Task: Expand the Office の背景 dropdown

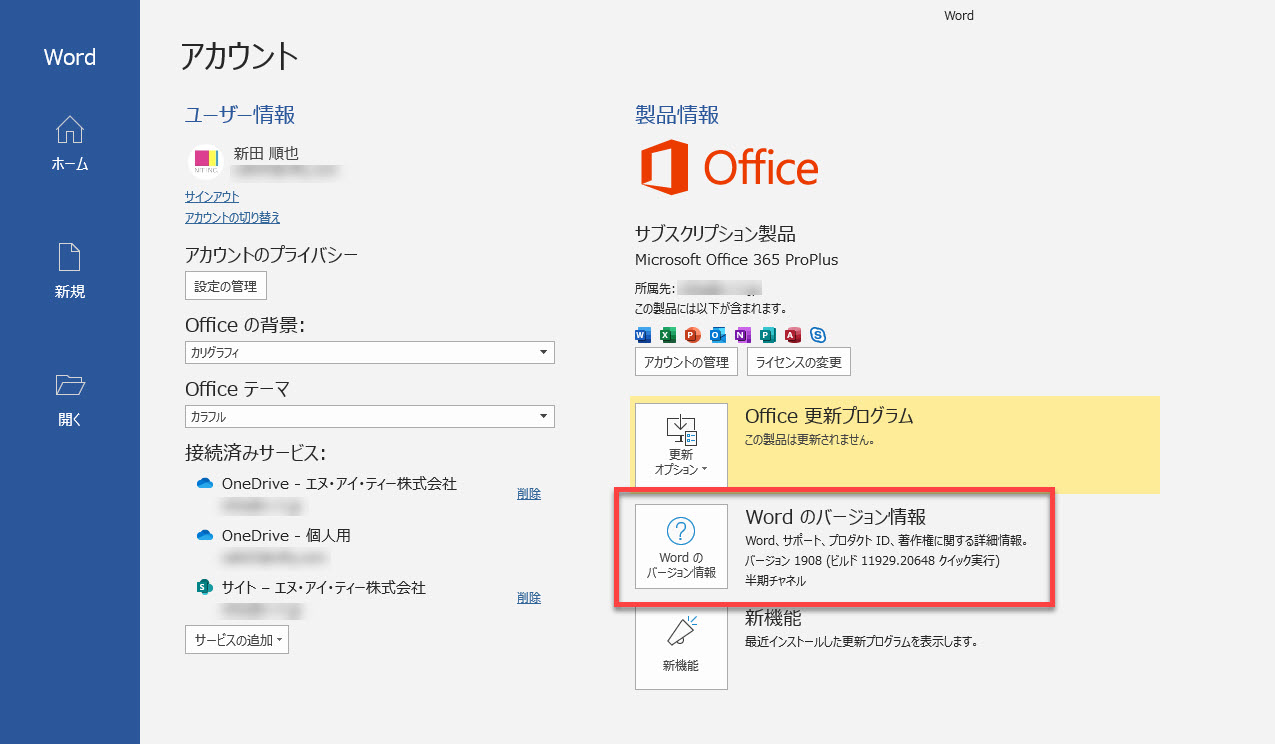Action: [543, 352]
